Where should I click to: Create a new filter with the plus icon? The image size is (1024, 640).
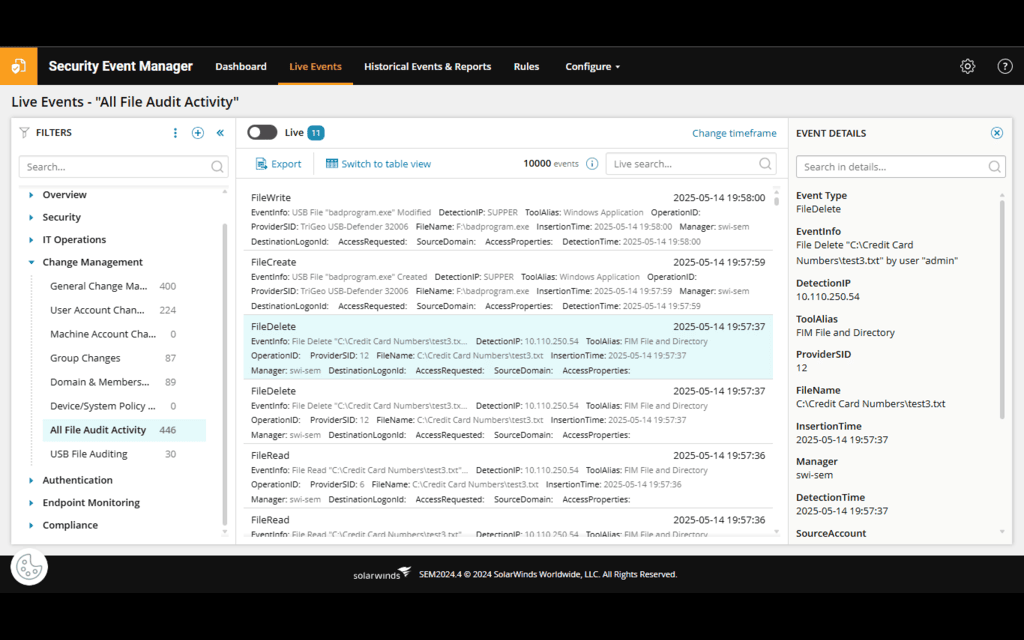point(197,132)
